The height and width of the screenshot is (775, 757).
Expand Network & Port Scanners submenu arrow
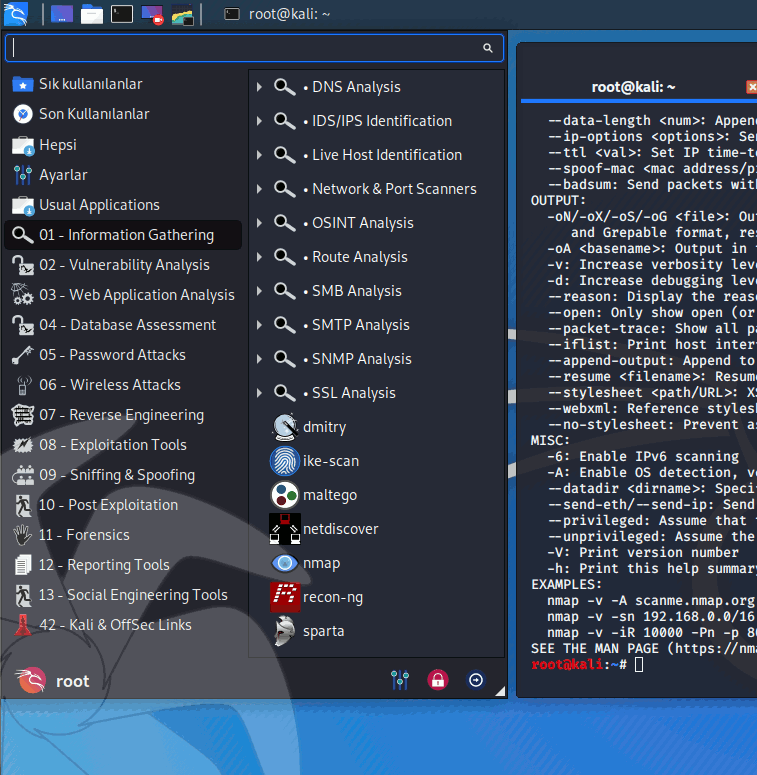(259, 189)
